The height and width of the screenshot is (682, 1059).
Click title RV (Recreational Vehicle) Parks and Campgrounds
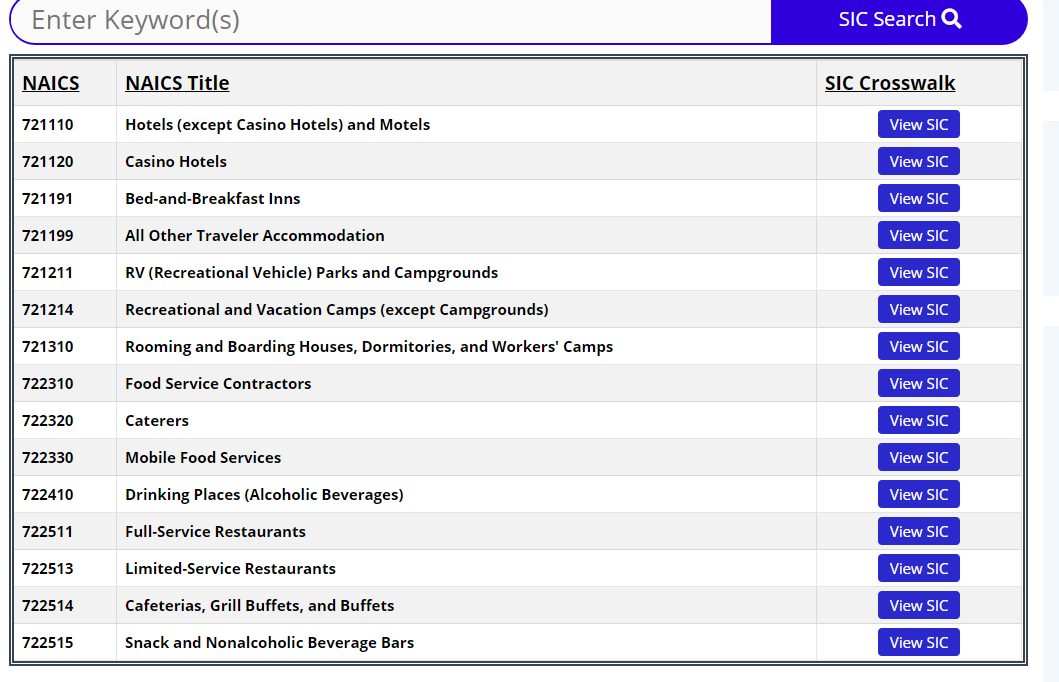pos(311,273)
